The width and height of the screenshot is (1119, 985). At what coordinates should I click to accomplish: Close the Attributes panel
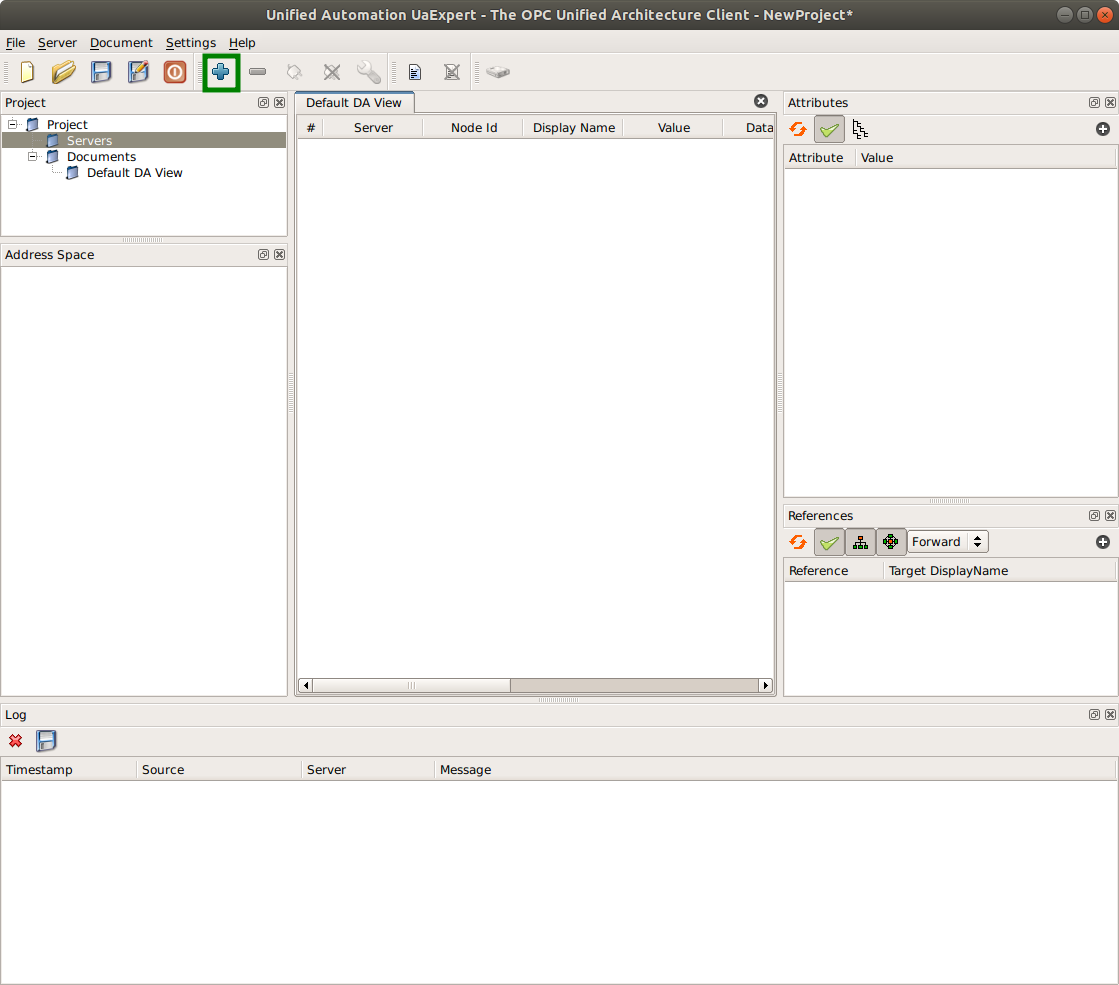(x=1110, y=103)
